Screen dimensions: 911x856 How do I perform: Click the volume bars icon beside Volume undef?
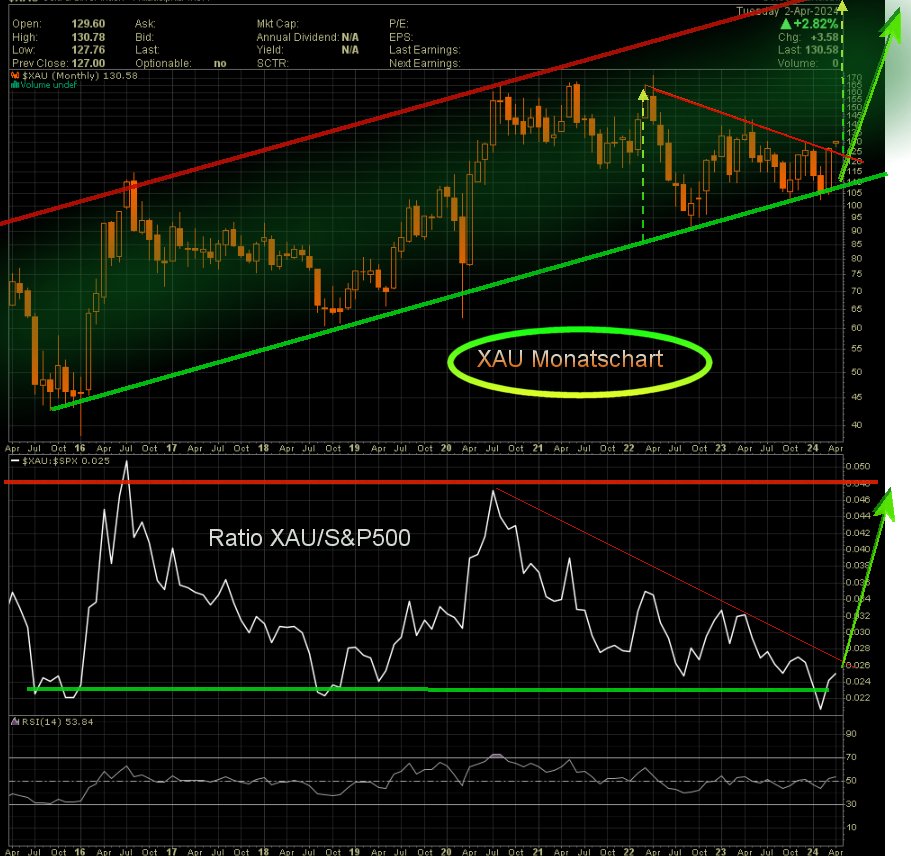click(x=15, y=85)
